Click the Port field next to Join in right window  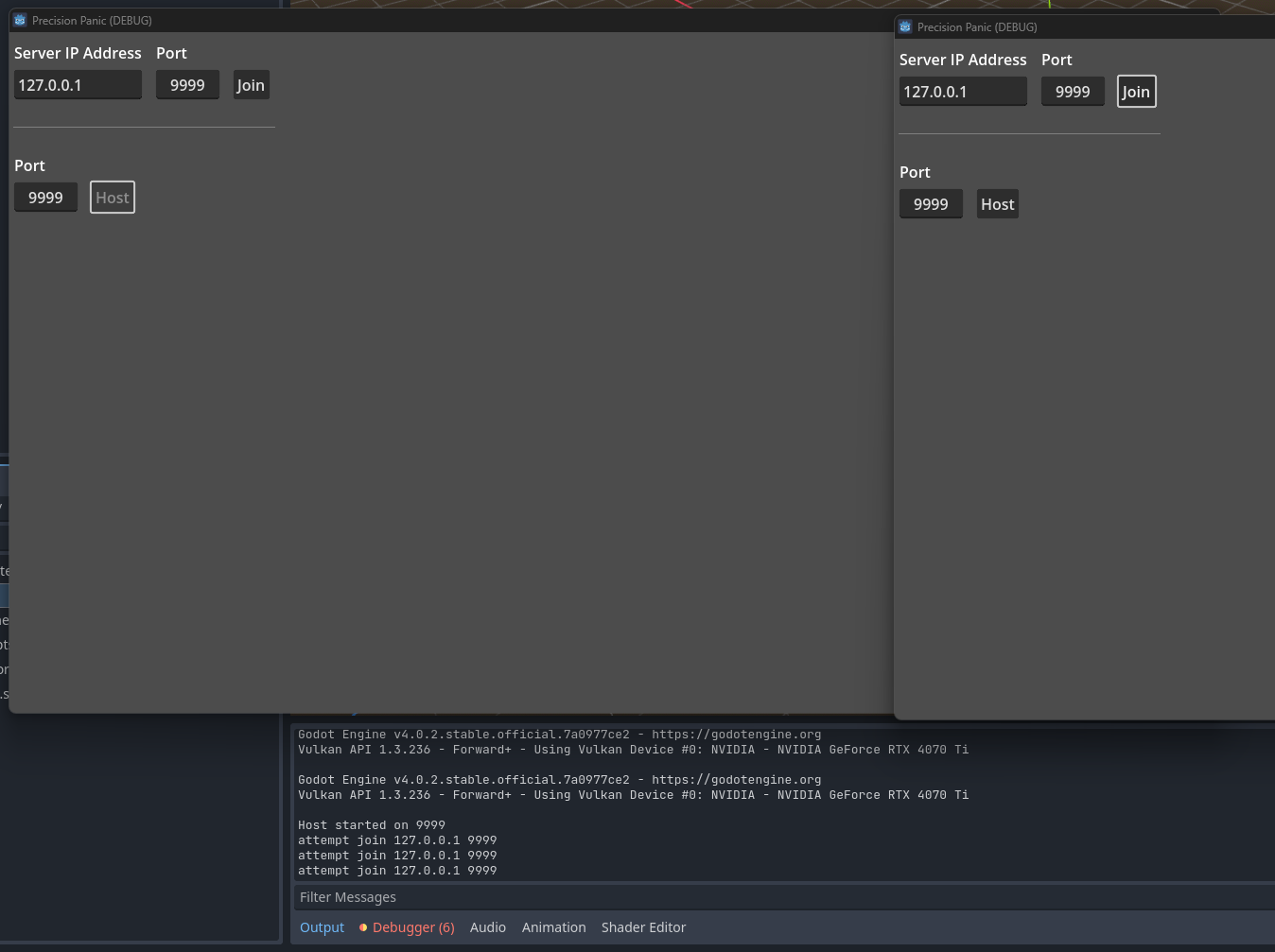[x=1073, y=91]
